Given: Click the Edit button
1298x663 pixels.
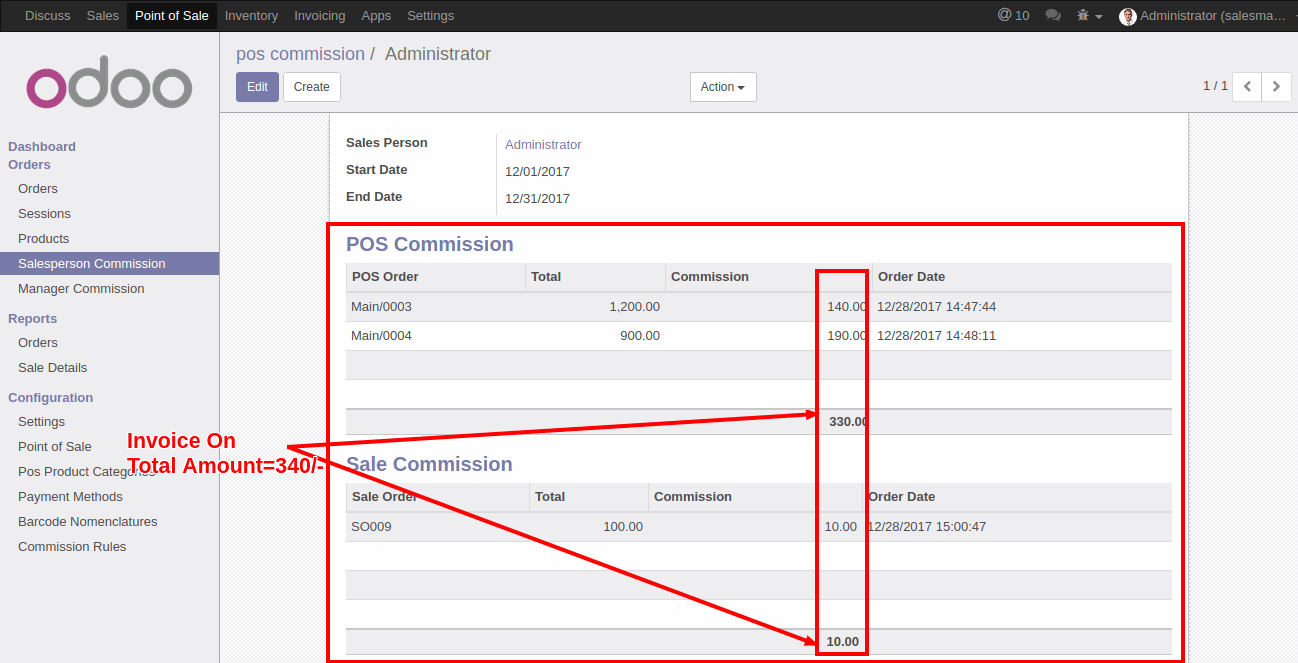Looking at the screenshot, I should coord(257,87).
